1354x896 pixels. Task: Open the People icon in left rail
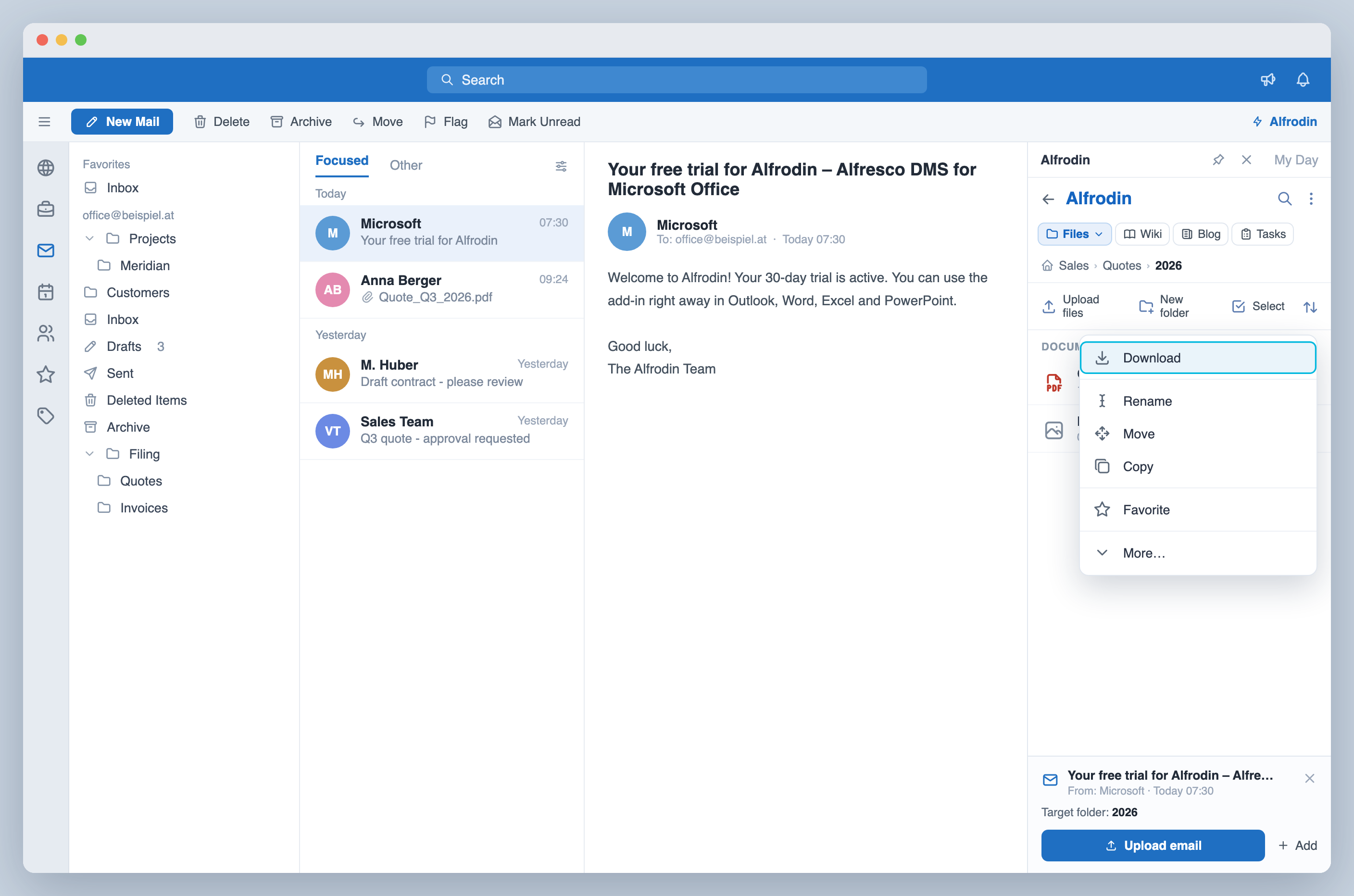point(46,333)
